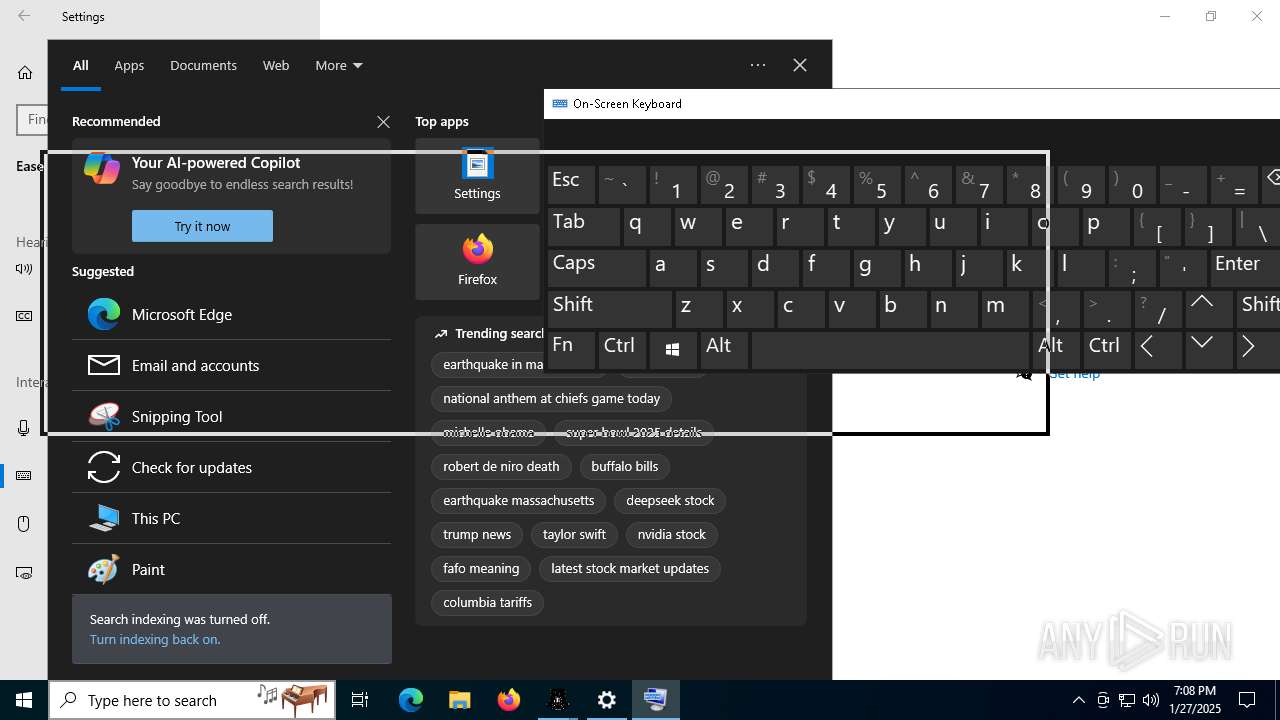1280x720 pixels.
Task: Open Settings from Top apps
Action: [477, 176]
